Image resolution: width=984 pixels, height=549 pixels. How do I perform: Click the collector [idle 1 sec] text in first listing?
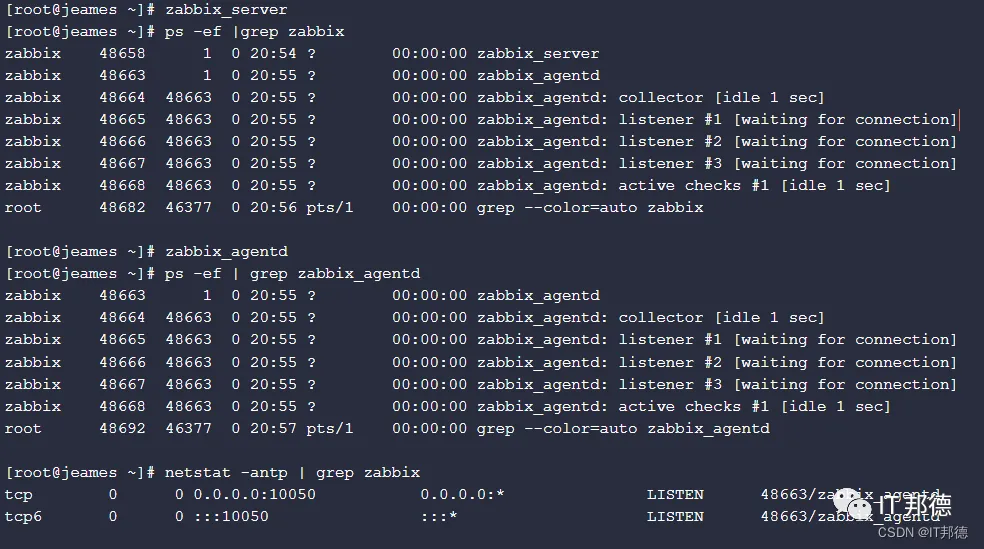point(721,98)
